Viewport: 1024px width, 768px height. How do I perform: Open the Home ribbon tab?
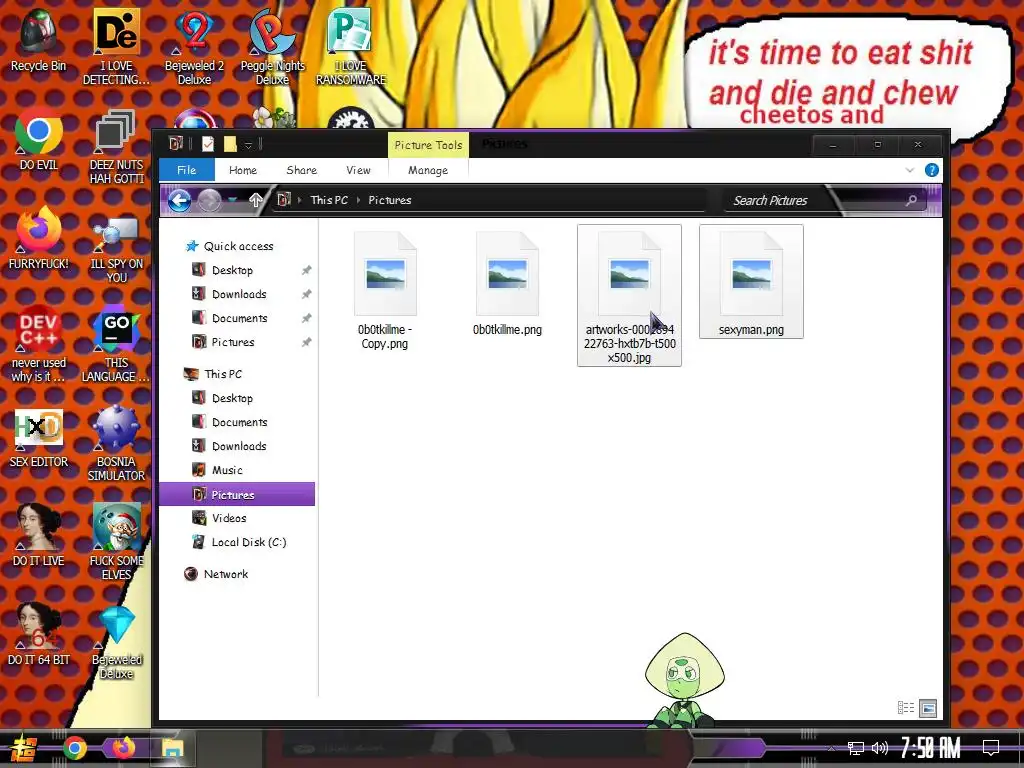243,170
